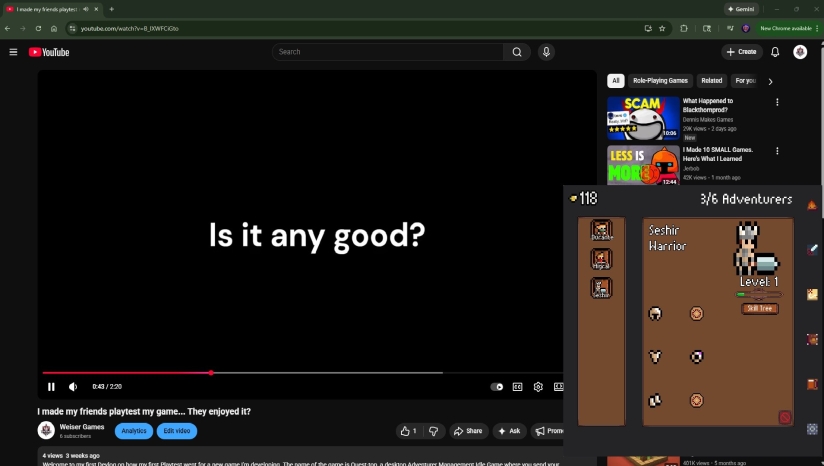Switch to the Related chip
This screenshot has width=824, height=466.
(711, 81)
